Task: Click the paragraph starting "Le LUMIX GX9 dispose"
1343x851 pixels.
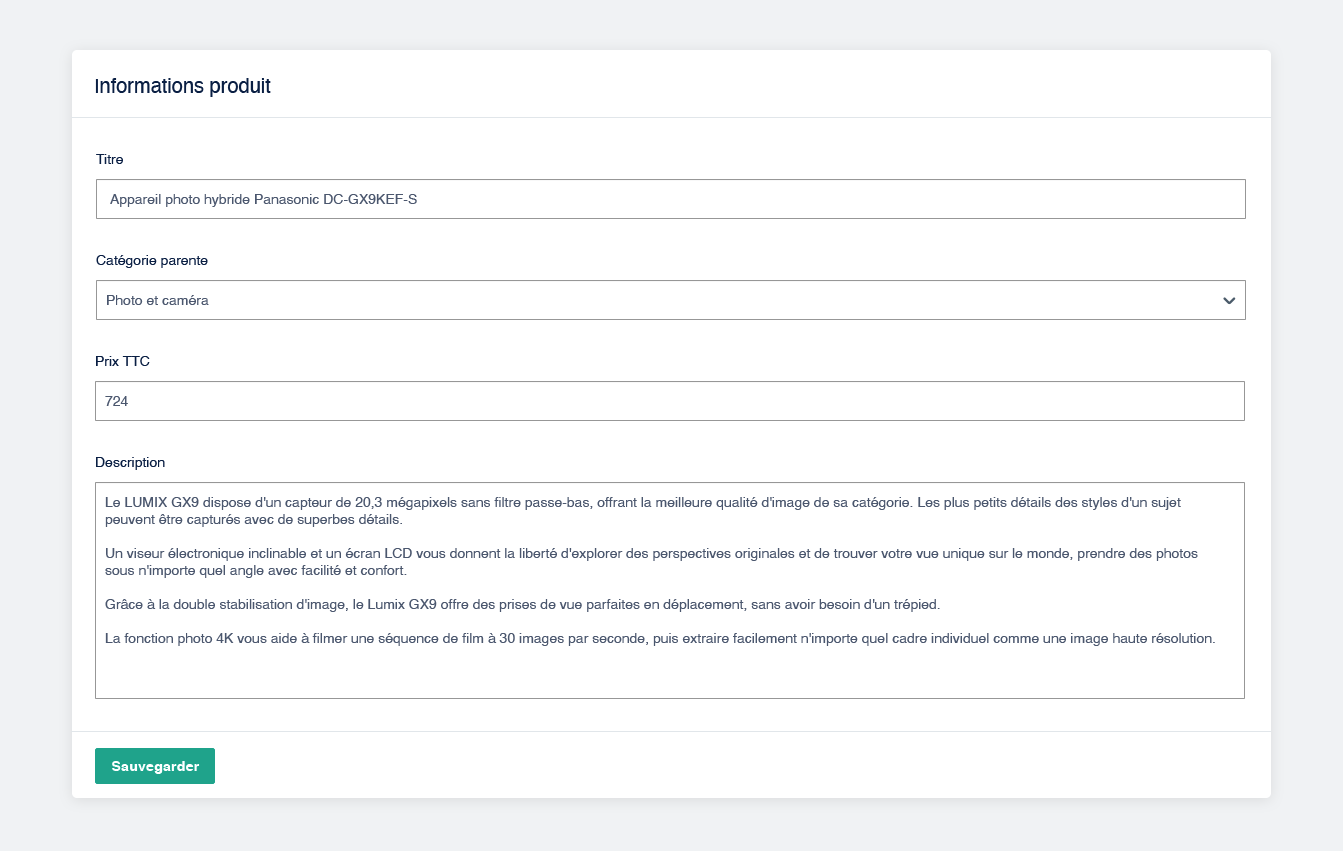Action: [643, 511]
